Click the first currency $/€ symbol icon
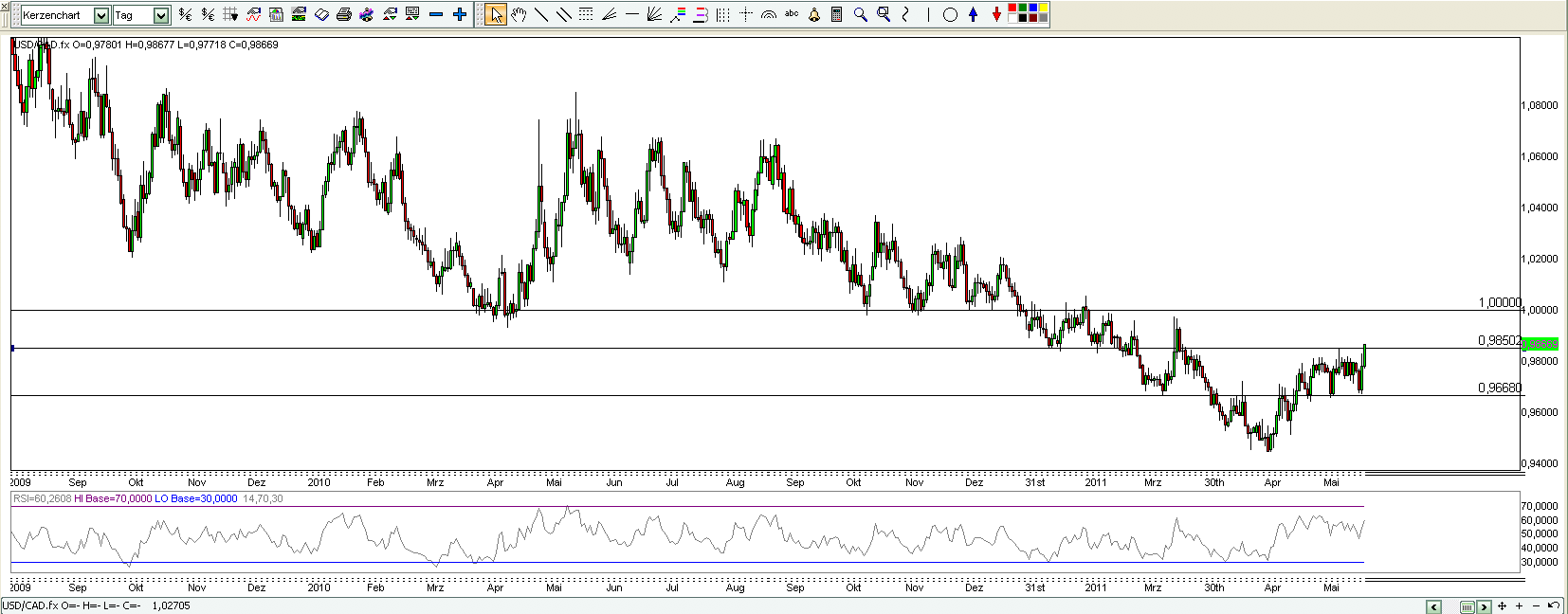The height and width of the screenshot is (614, 1568). [185, 14]
